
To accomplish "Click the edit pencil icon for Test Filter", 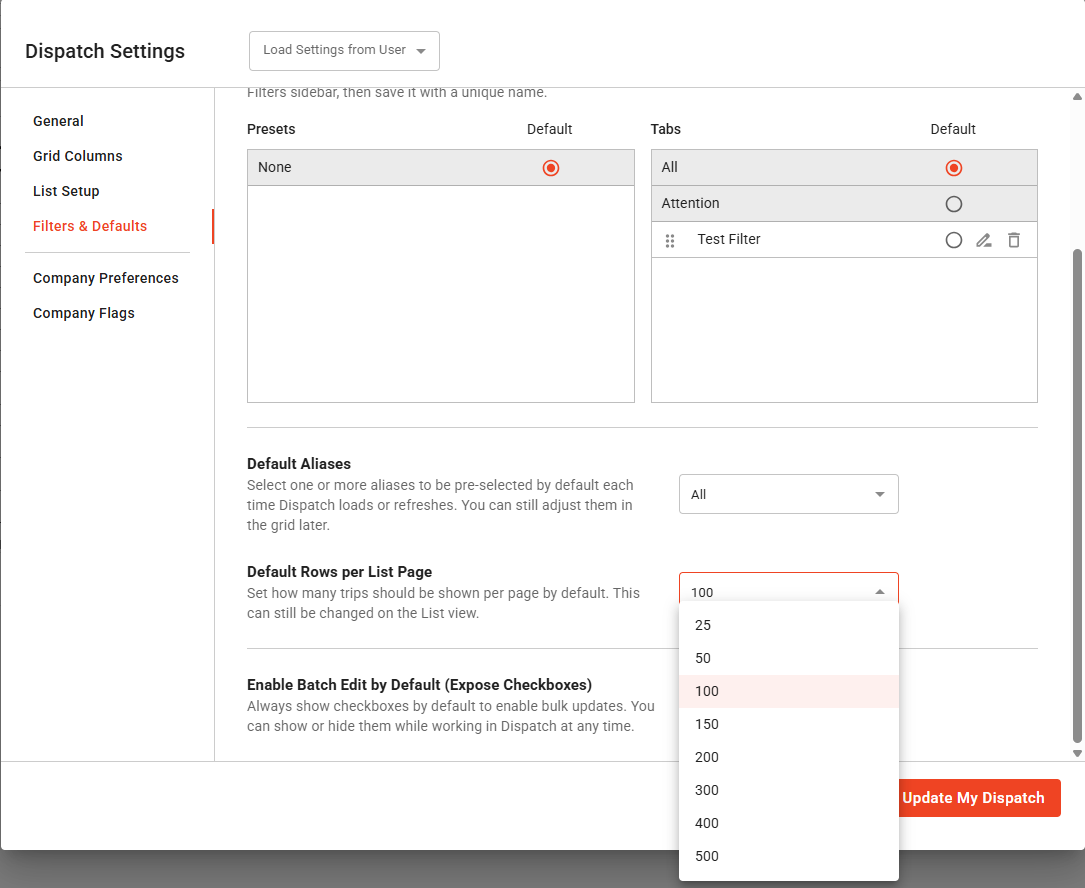I will coord(984,240).
